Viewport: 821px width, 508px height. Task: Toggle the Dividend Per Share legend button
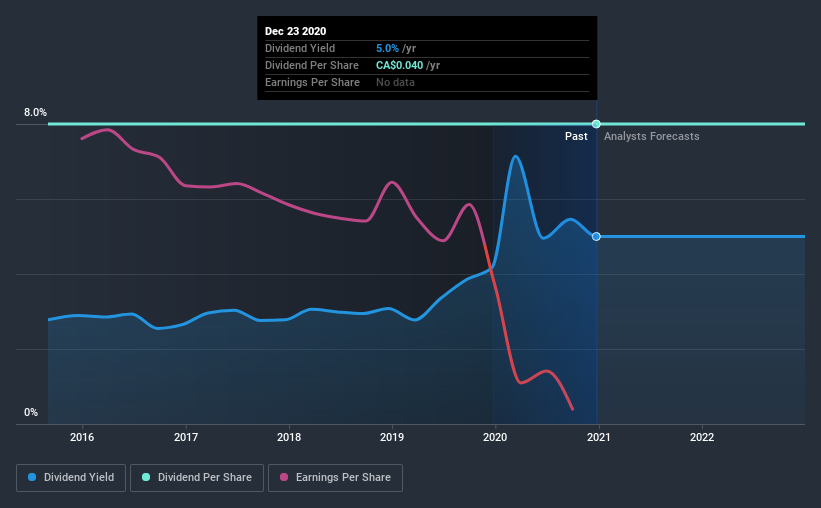pos(197,478)
